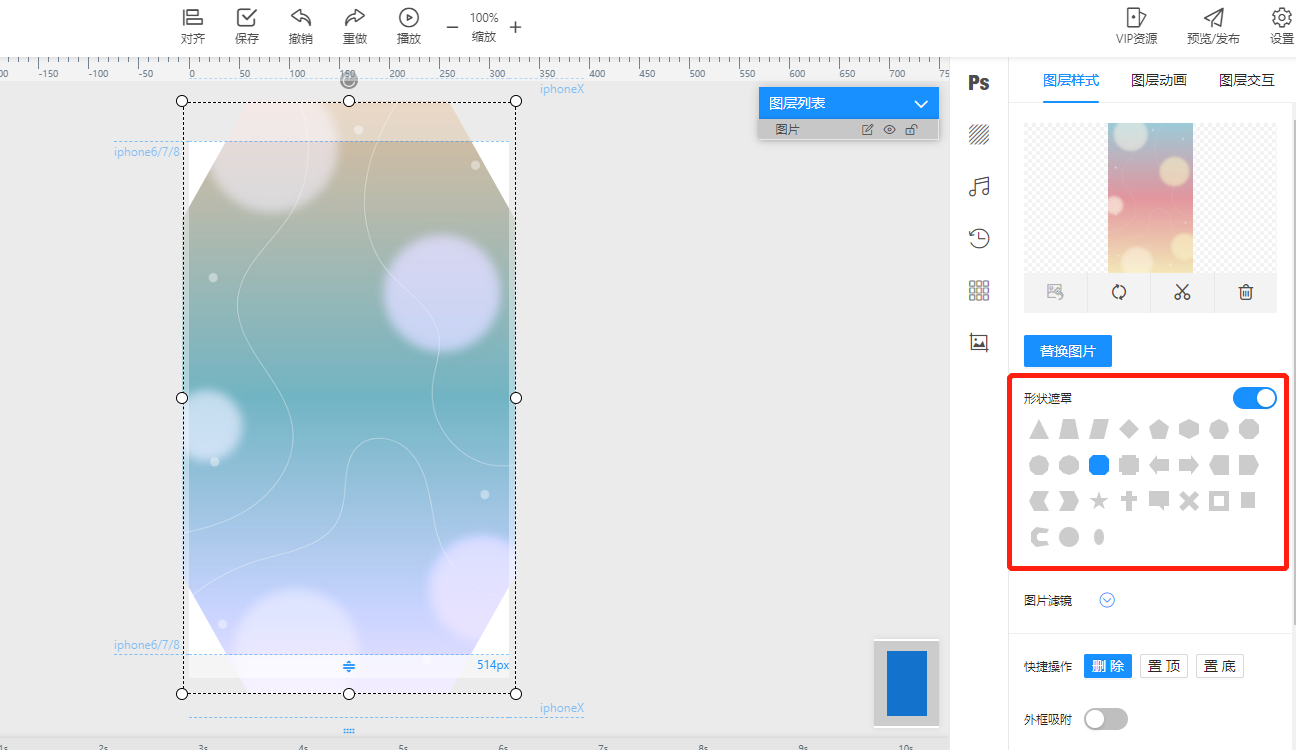Open the music note tool in sidebar
This screenshot has height=750, width=1296.
979,186
